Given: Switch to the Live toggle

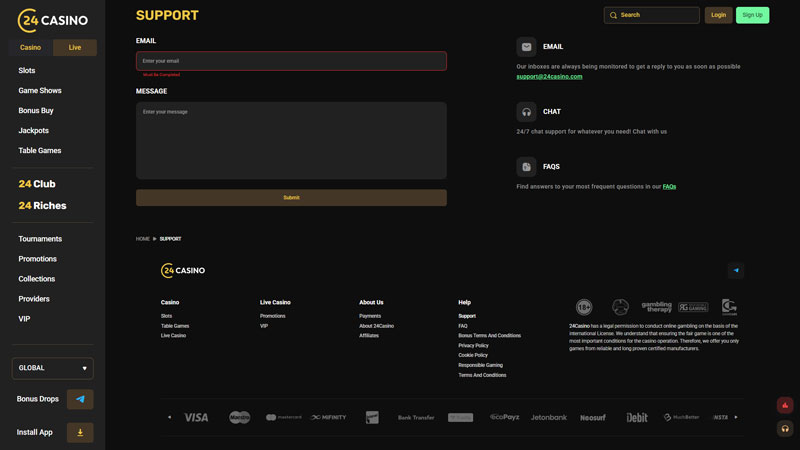Looking at the screenshot, I should point(75,48).
